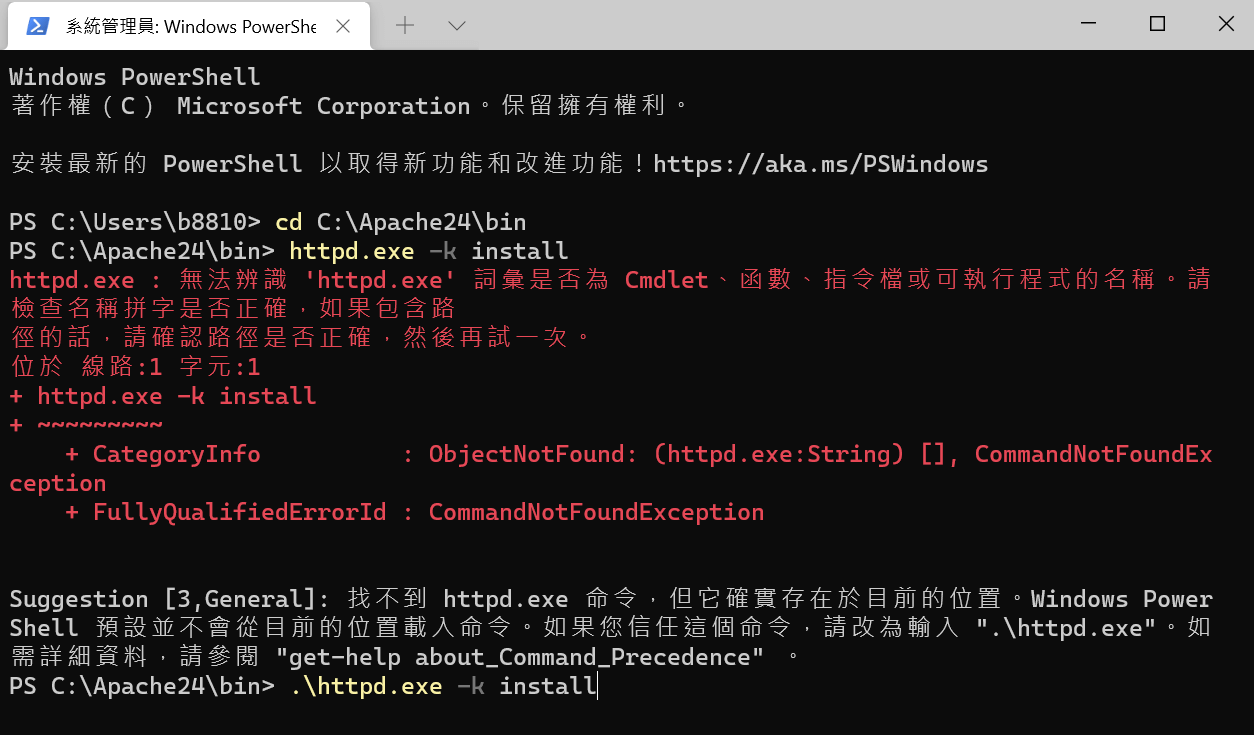Click the first failed httpd.exe -k install command
Viewport: 1254px width, 735px height.
tap(429, 251)
